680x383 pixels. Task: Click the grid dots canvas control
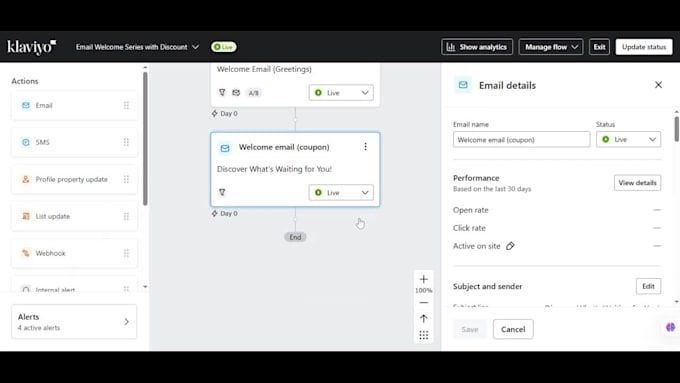pos(424,335)
